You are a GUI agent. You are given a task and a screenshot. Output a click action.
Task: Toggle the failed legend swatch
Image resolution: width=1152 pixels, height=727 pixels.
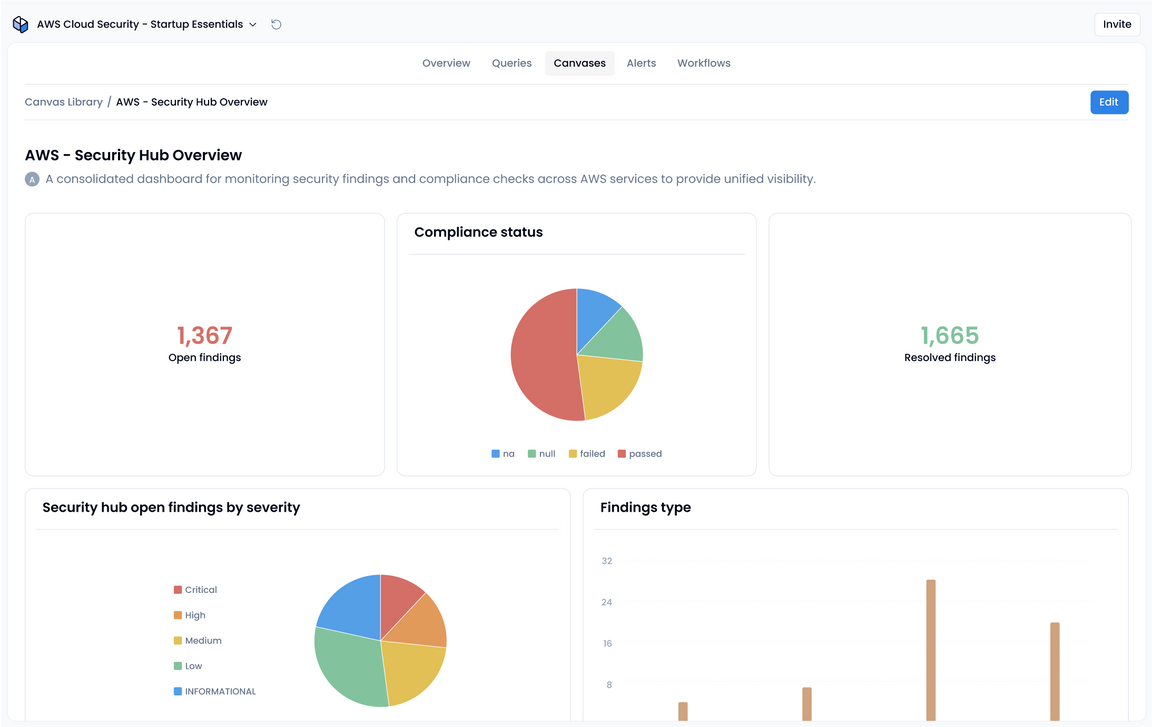pyautogui.click(x=573, y=454)
